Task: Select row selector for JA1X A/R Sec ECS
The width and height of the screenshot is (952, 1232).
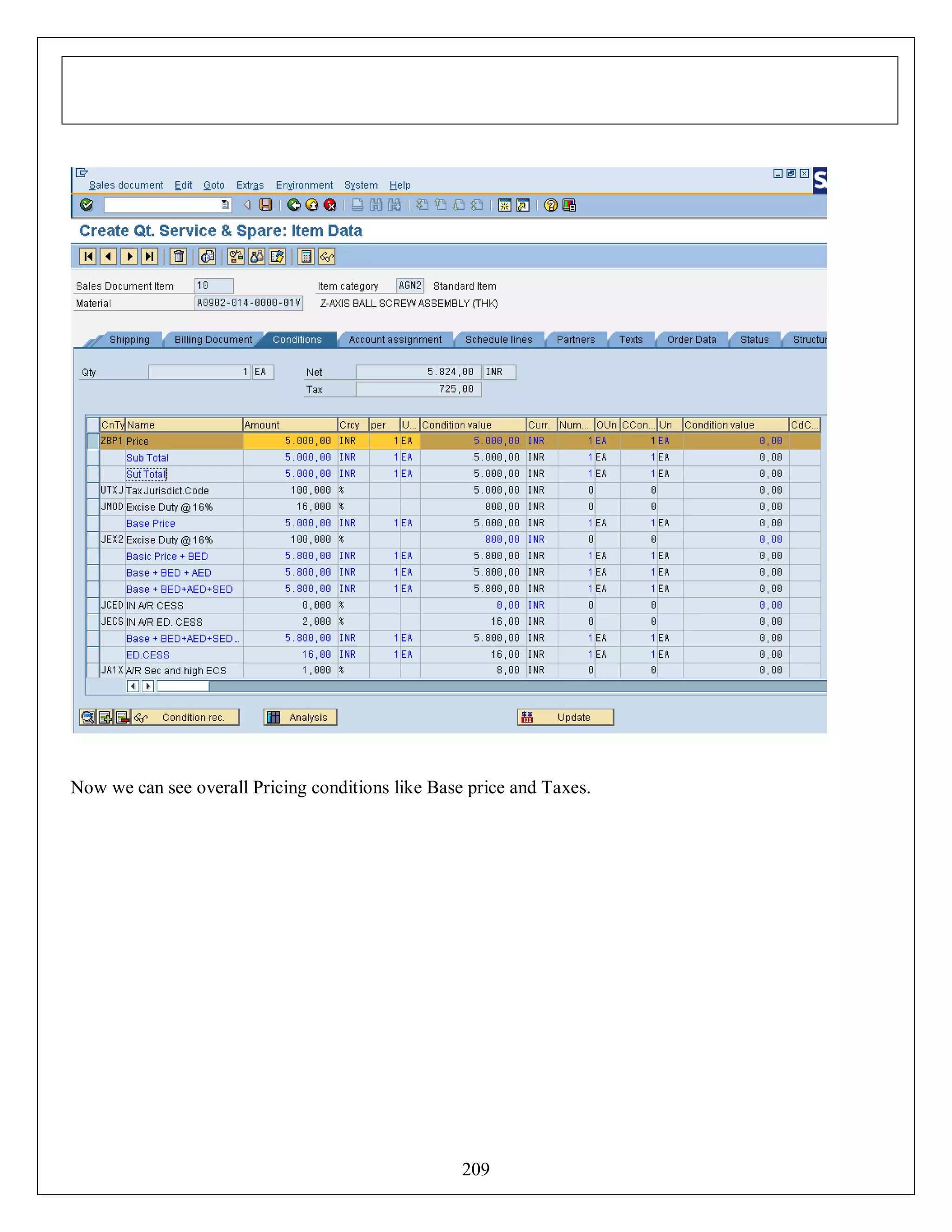Action: pyautogui.click(x=93, y=670)
